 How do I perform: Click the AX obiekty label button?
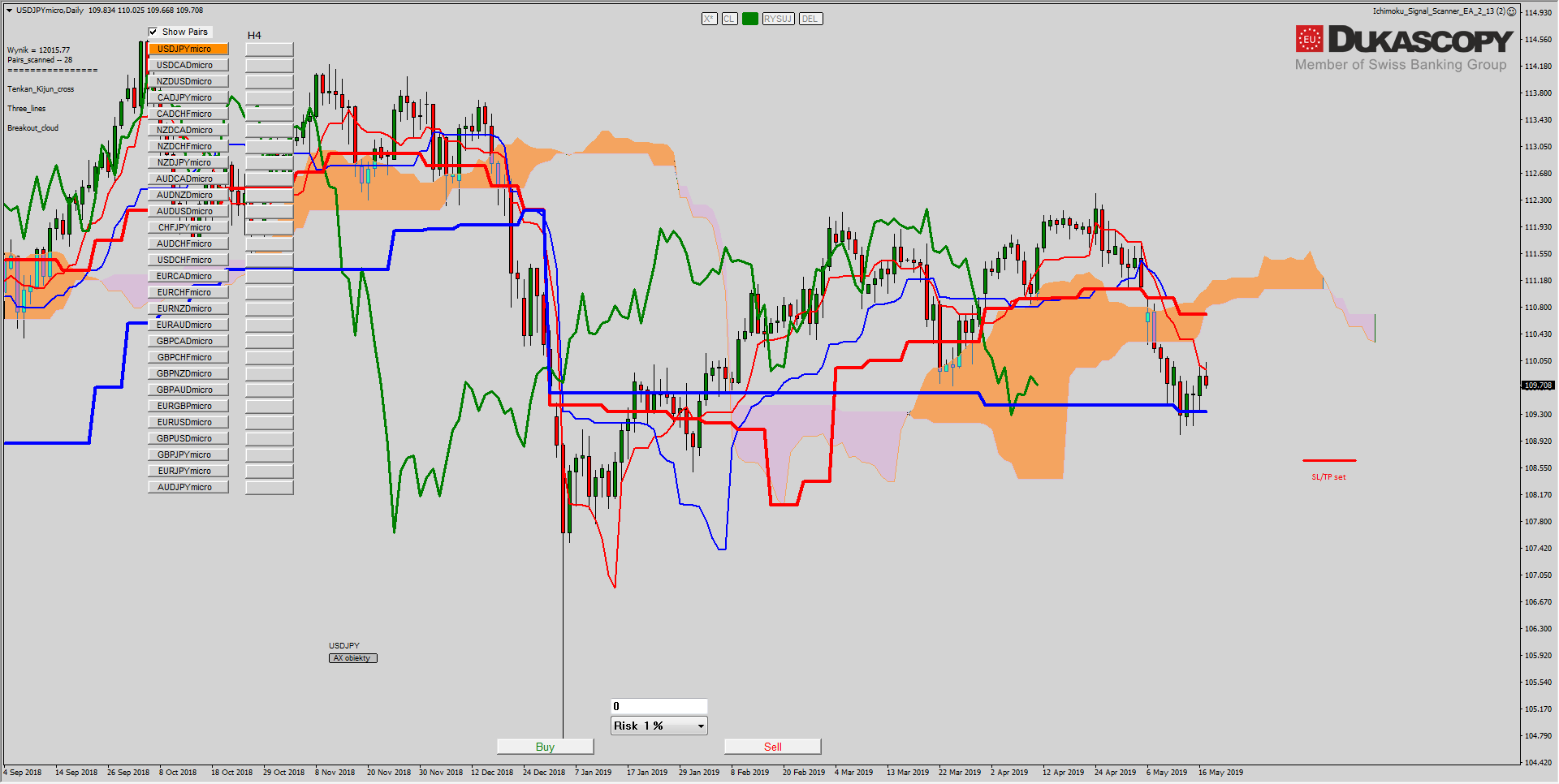pyautogui.click(x=352, y=658)
